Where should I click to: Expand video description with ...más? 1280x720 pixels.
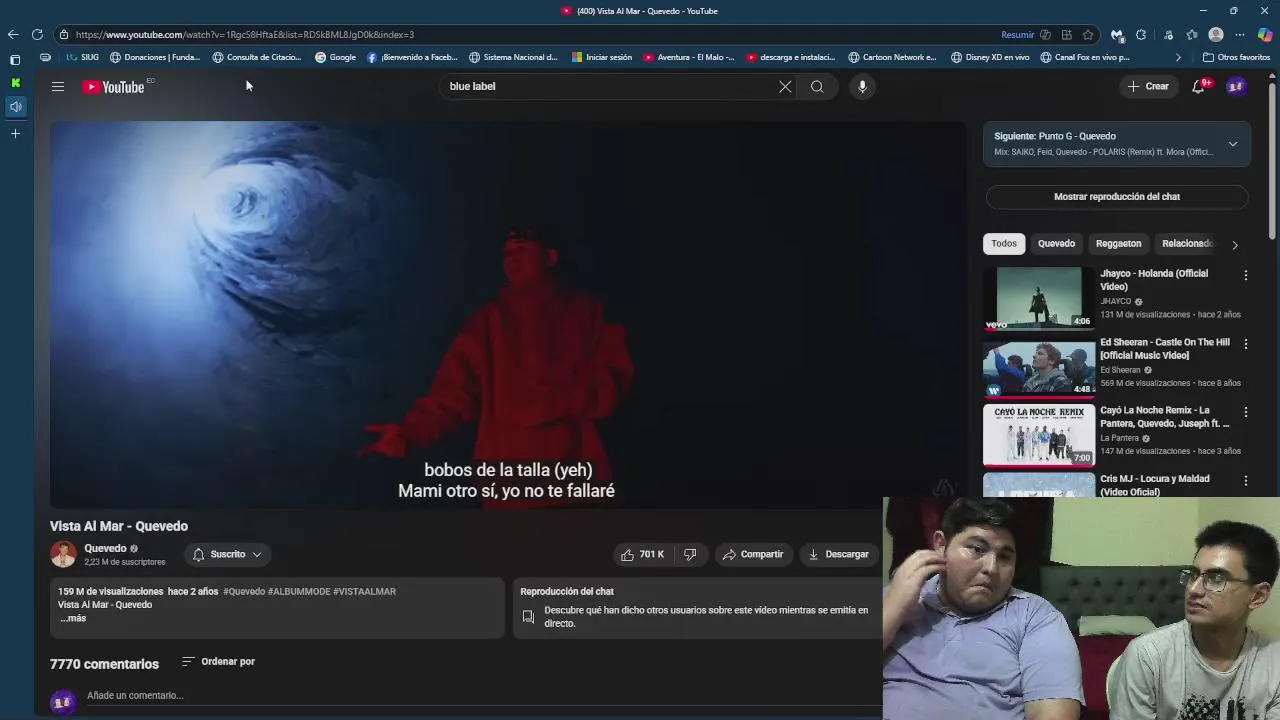point(73,618)
